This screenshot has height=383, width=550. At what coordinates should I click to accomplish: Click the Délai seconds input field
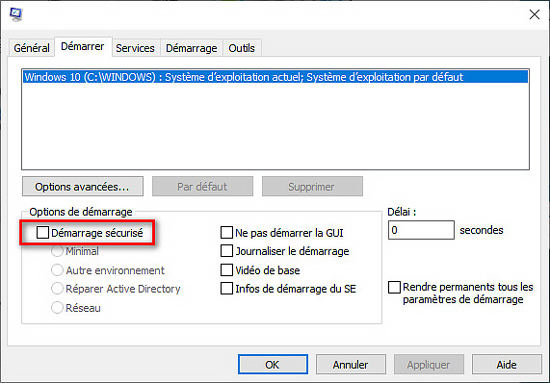click(x=421, y=230)
